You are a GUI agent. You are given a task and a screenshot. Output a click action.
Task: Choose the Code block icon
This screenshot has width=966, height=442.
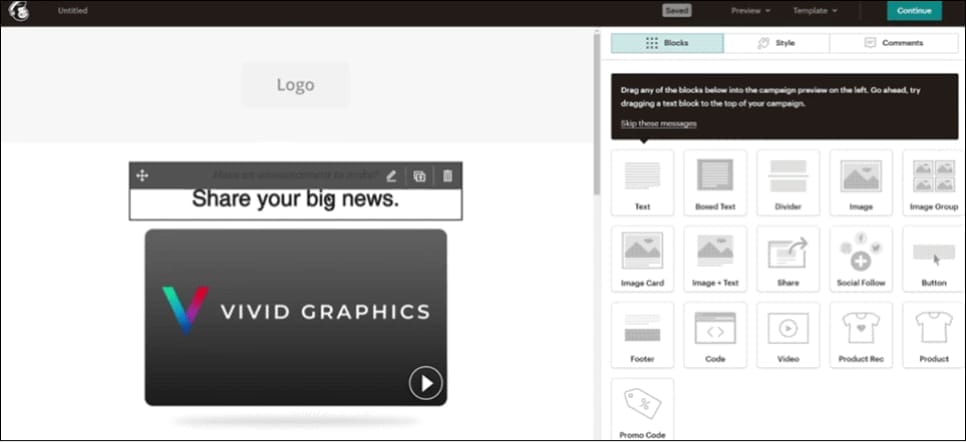click(x=715, y=330)
